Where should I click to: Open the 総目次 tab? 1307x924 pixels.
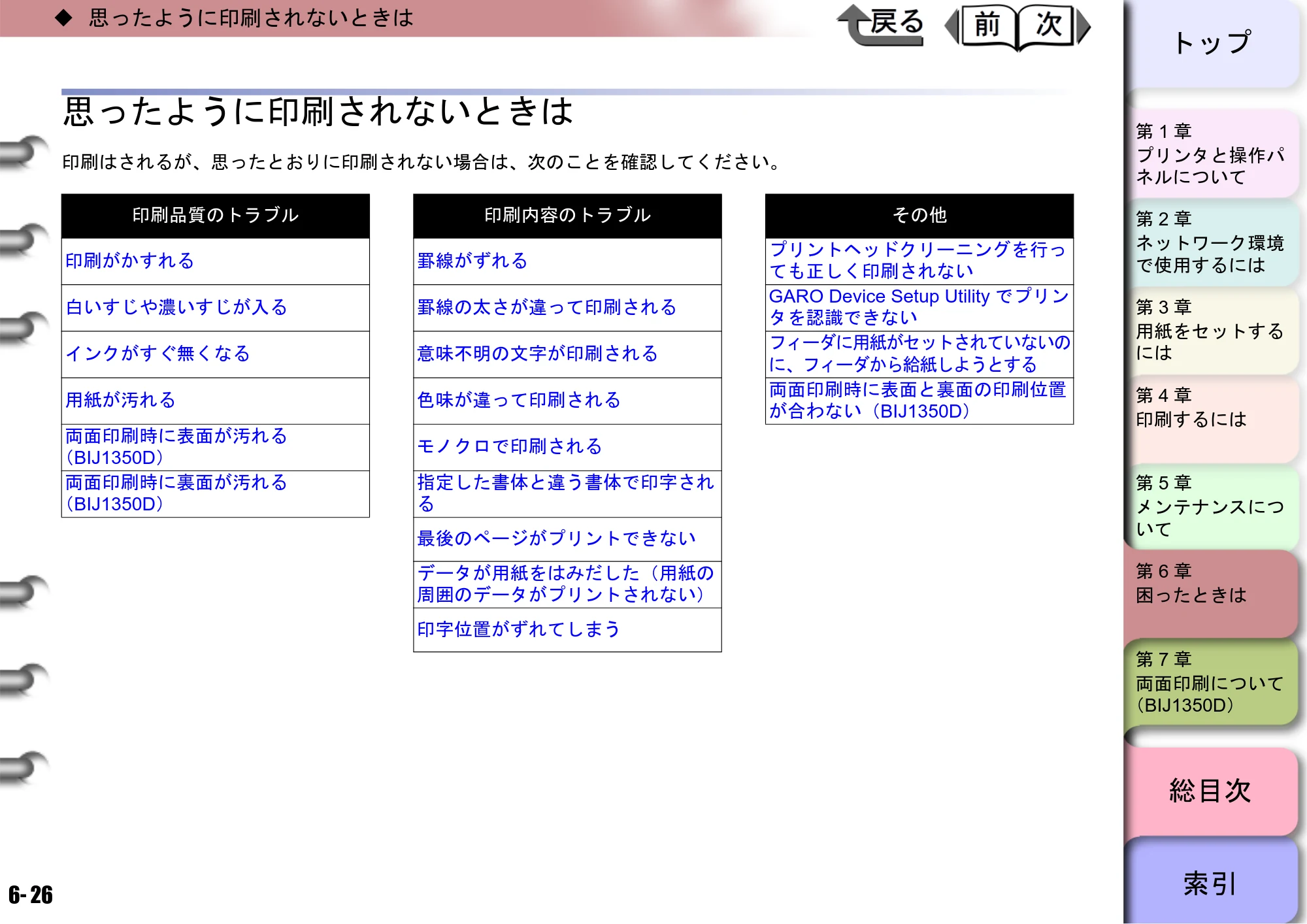(1213, 791)
